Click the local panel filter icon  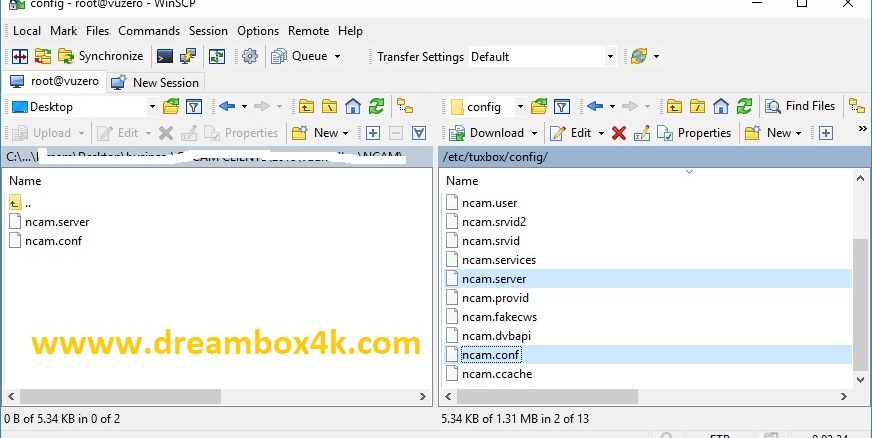(x=194, y=106)
